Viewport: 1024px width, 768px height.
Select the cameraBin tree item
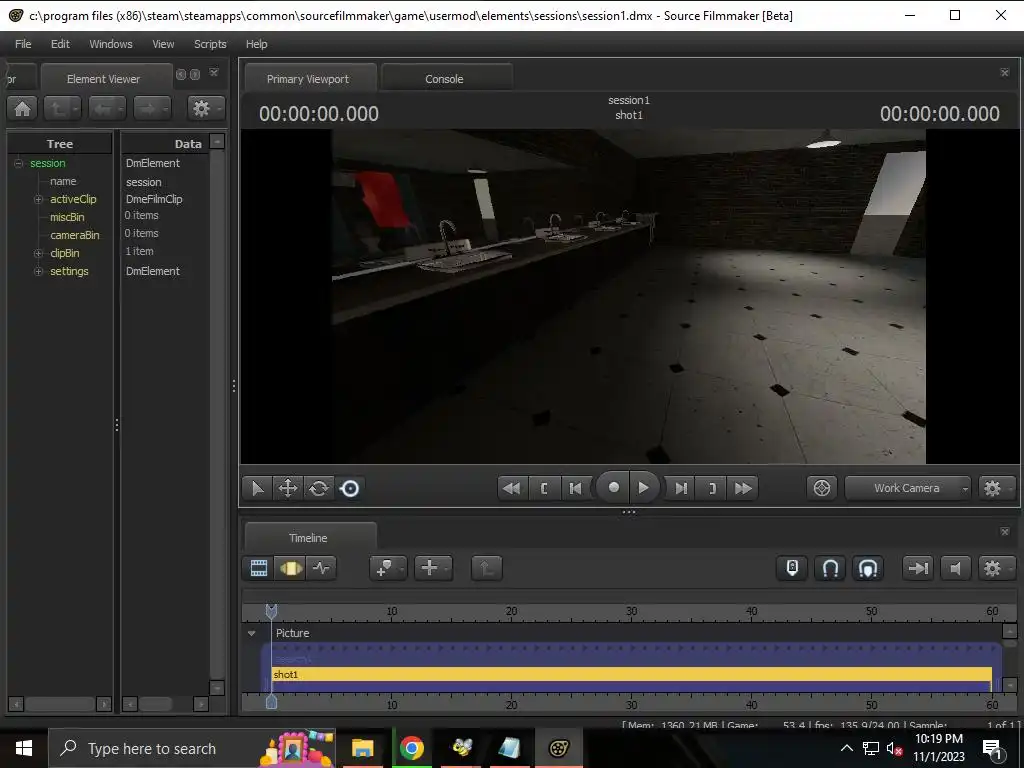(x=75, y=235)
